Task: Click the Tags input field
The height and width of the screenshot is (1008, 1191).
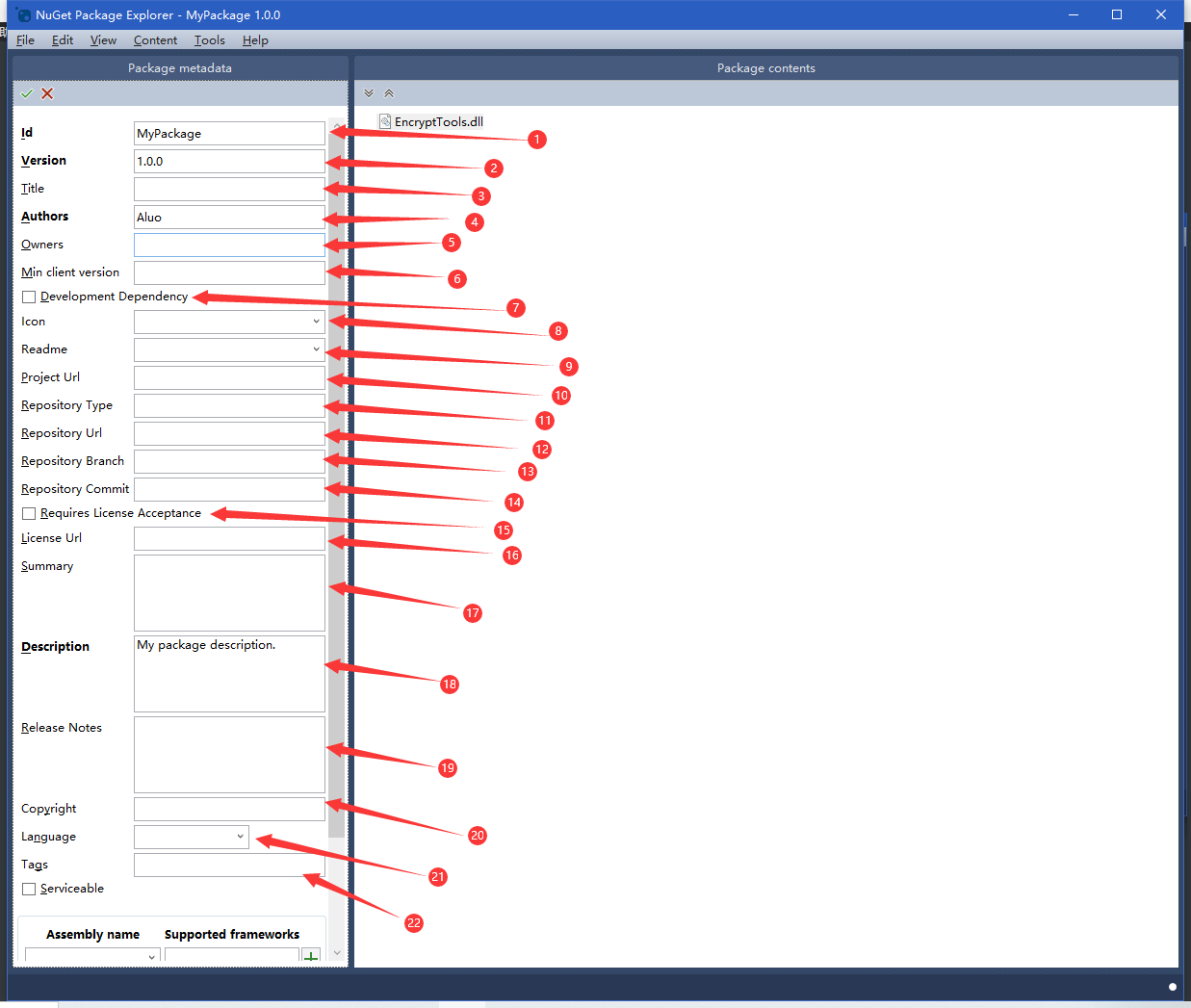Action: point(229,865)
